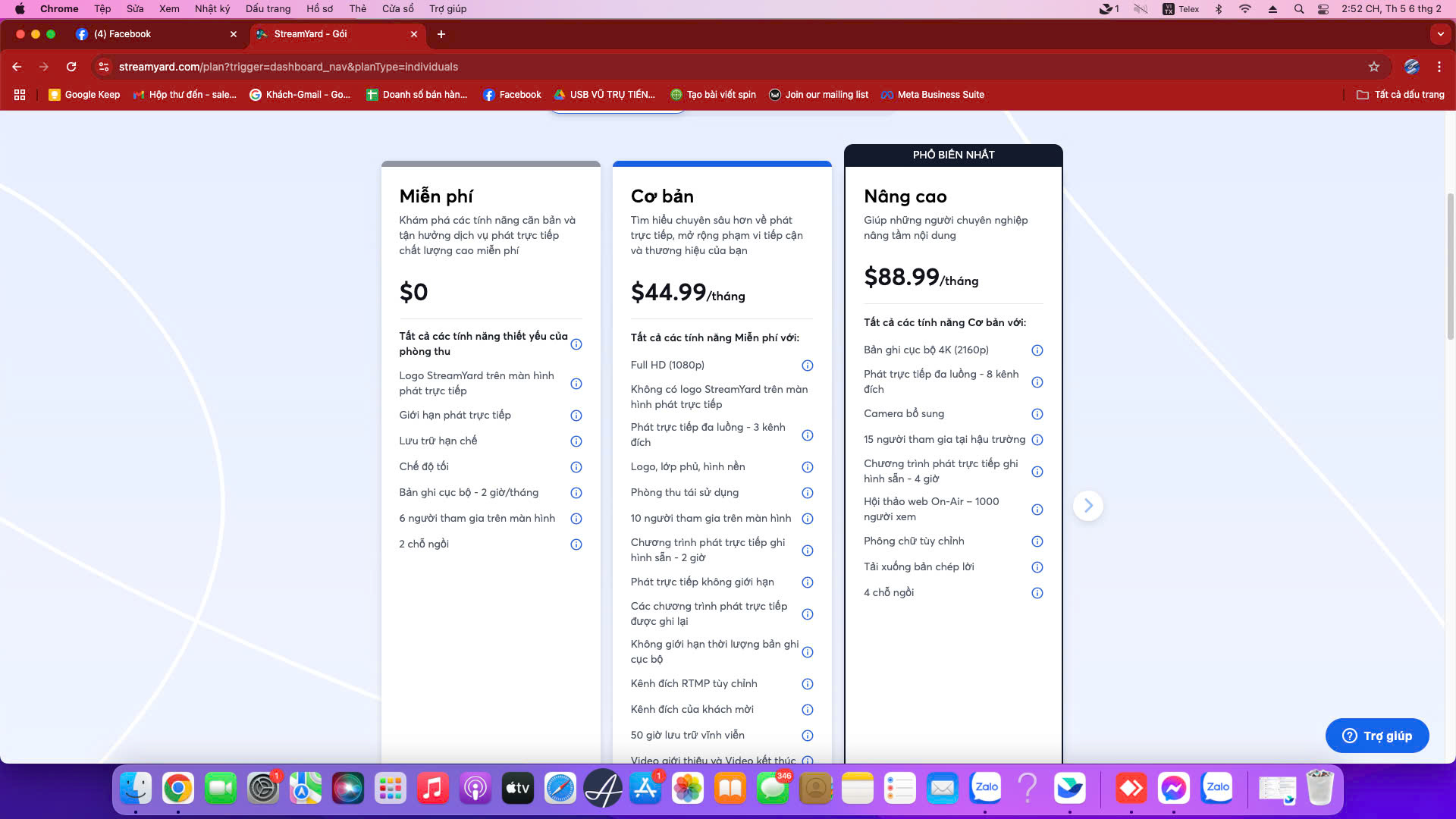1456x819 pixels.
Task: Click info icon next to Chế độ tối
Action: pyautogui.click(x=576, y=467)
